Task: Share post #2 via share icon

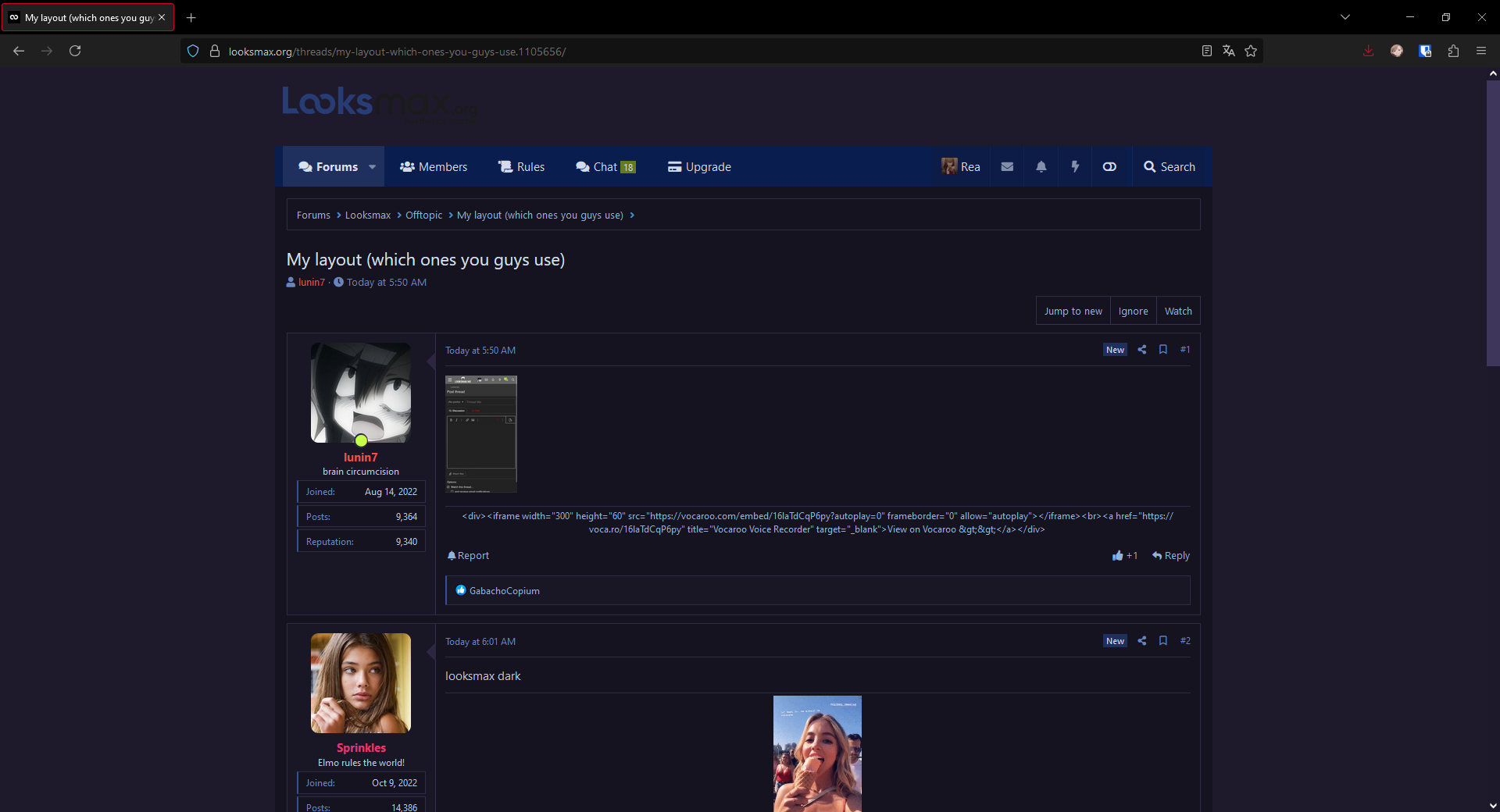Action: tap(1142, 641)
